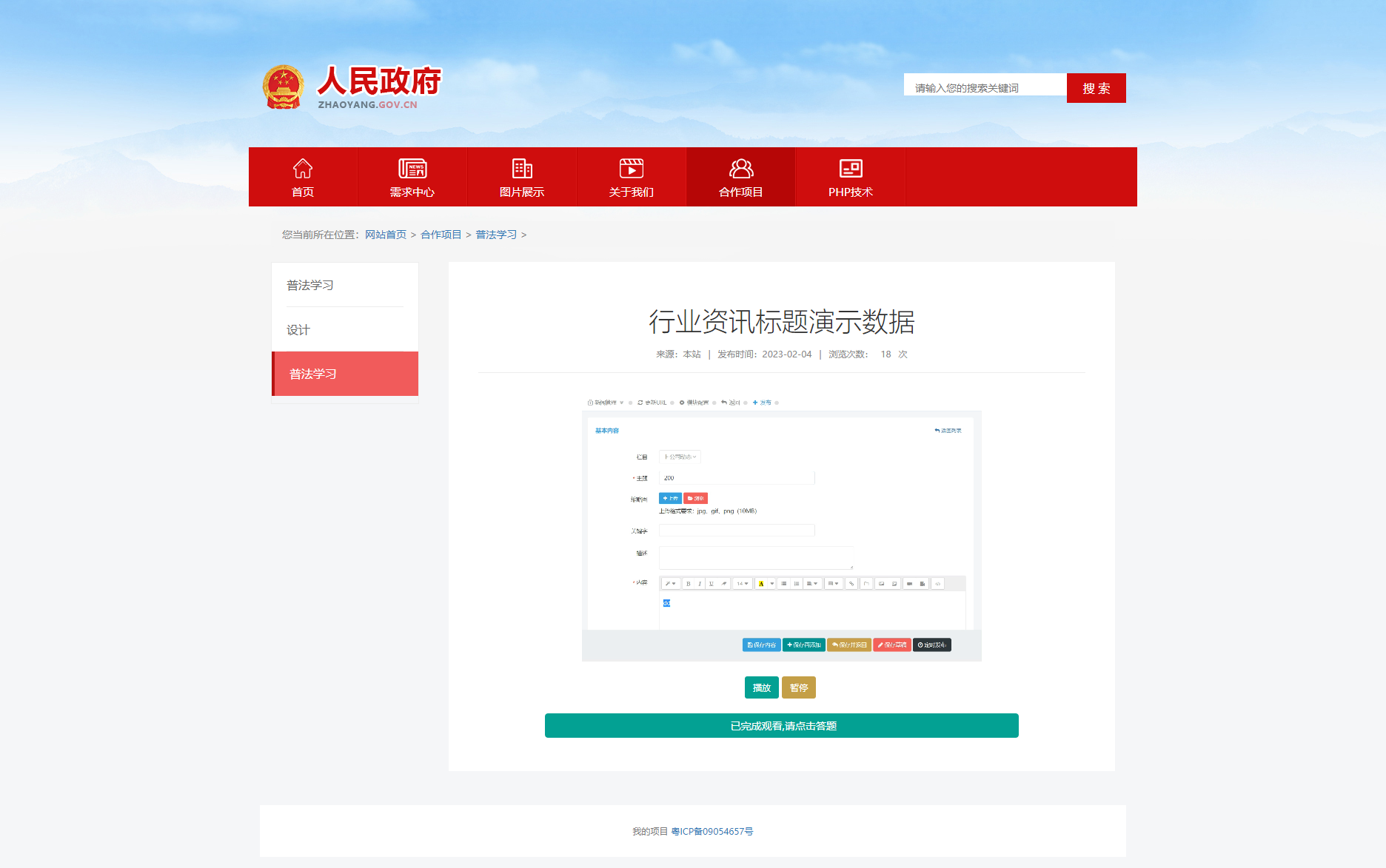
Task: Click the PHP技术 monitor icon
Action: coord(850,169)
